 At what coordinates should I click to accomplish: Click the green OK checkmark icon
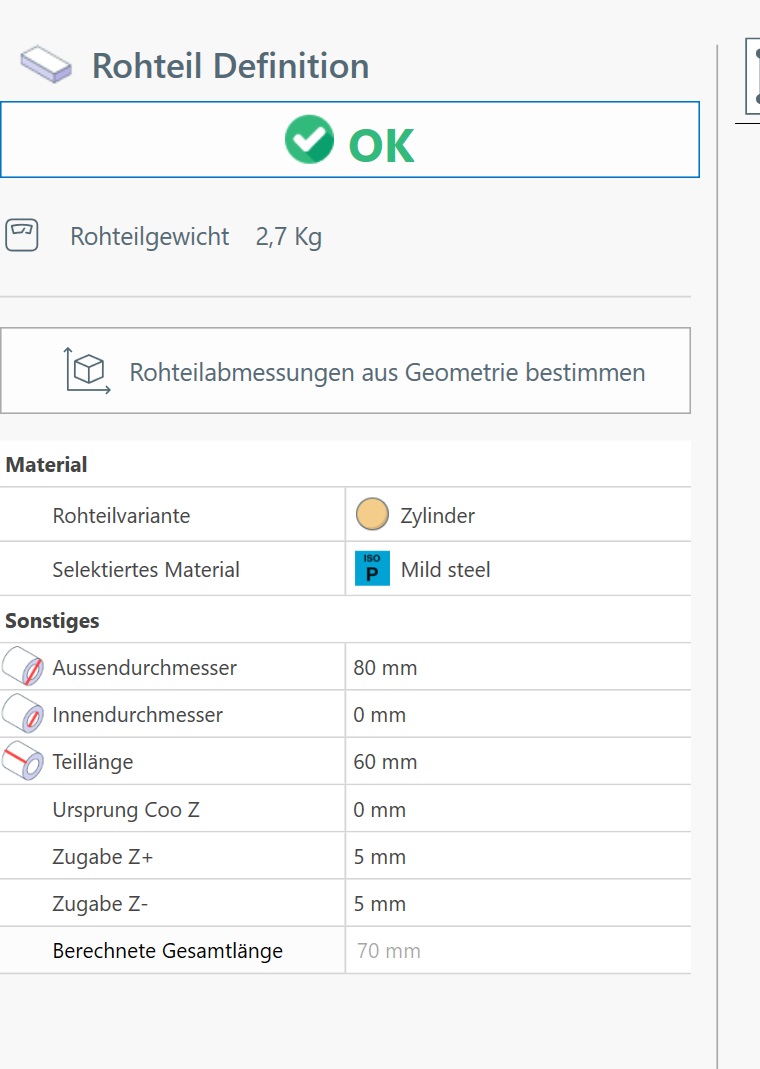coord(309,139)
